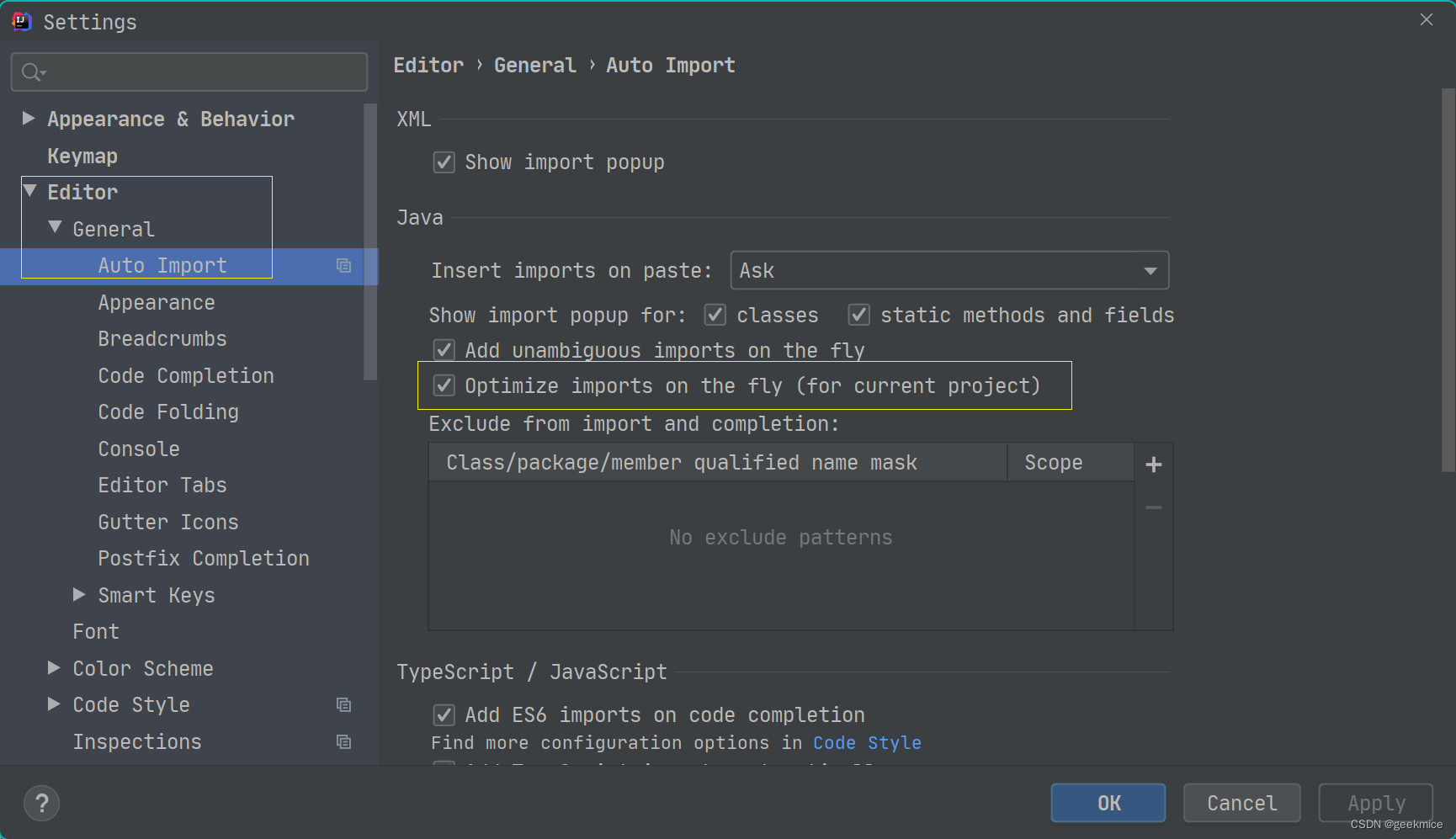
Task: Toggle Add unambiguous imports on the fly
Action: coord(444,350)
